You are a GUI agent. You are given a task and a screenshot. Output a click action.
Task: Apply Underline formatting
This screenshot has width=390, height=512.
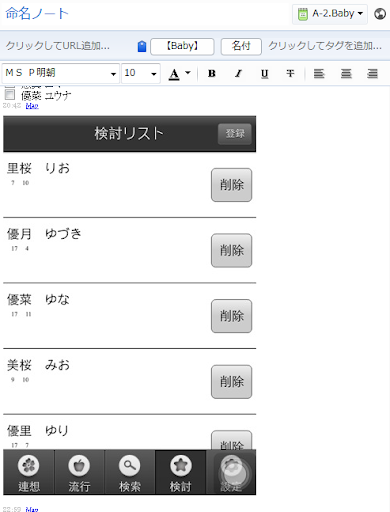[264, 73]
